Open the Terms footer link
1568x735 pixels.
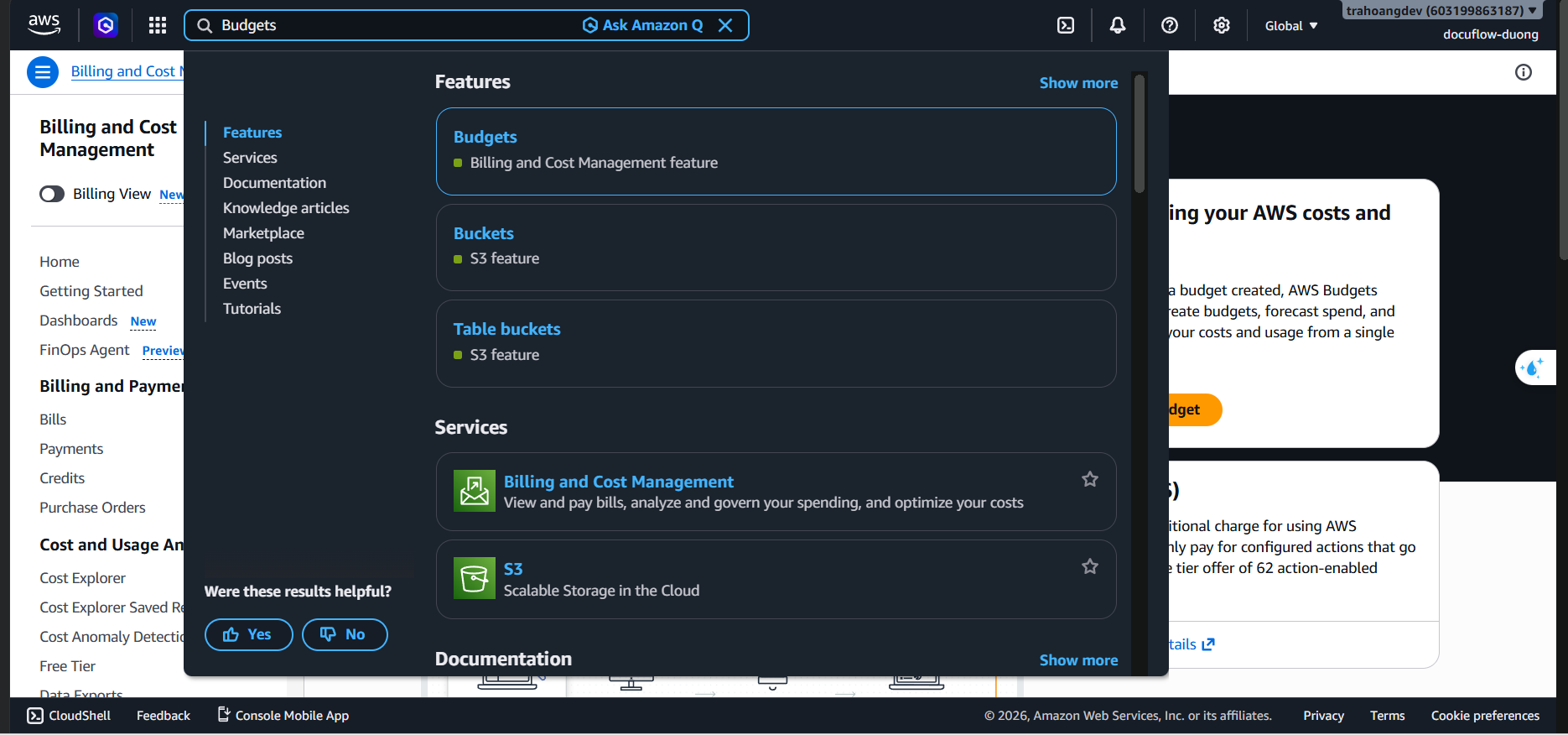[1388, 716]
